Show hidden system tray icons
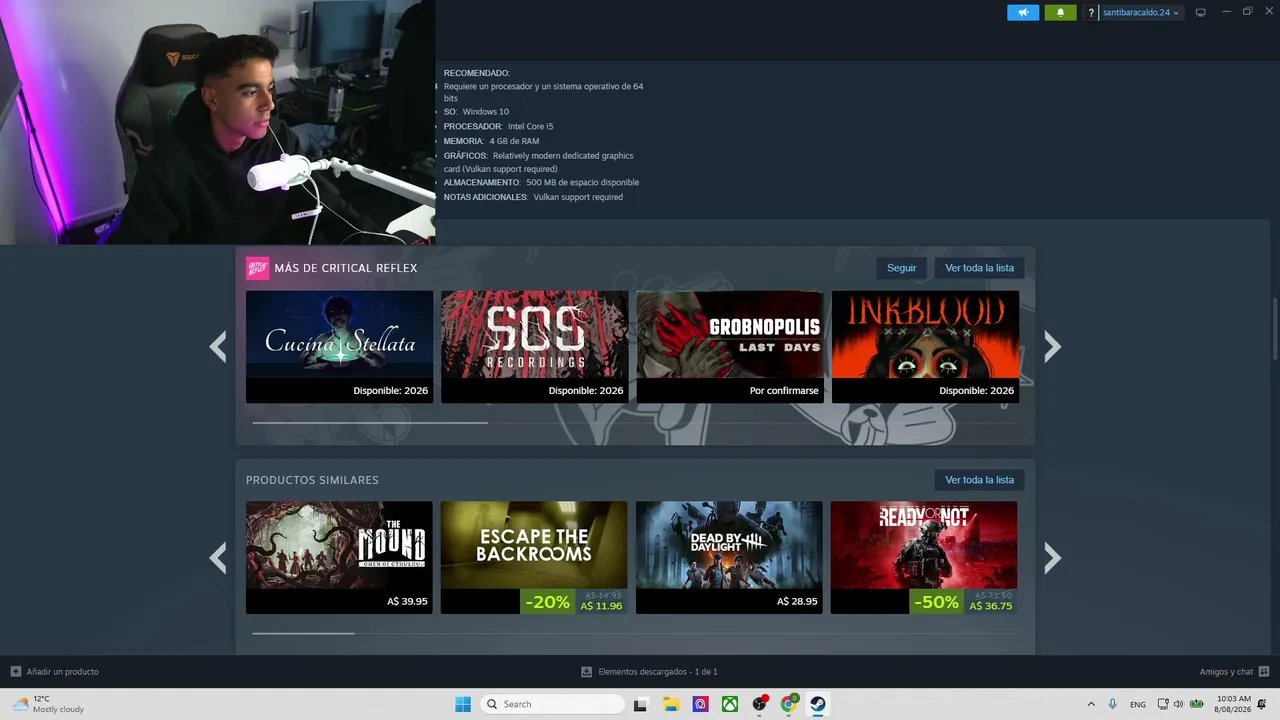The width and height of the screenshot is (1280, 720). (1091, 704)
